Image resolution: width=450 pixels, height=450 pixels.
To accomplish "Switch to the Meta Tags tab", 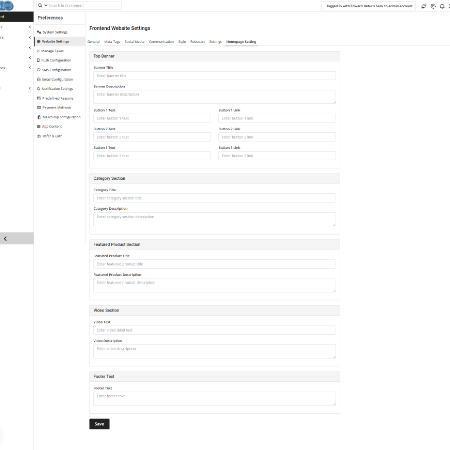I will coord(112,42).
